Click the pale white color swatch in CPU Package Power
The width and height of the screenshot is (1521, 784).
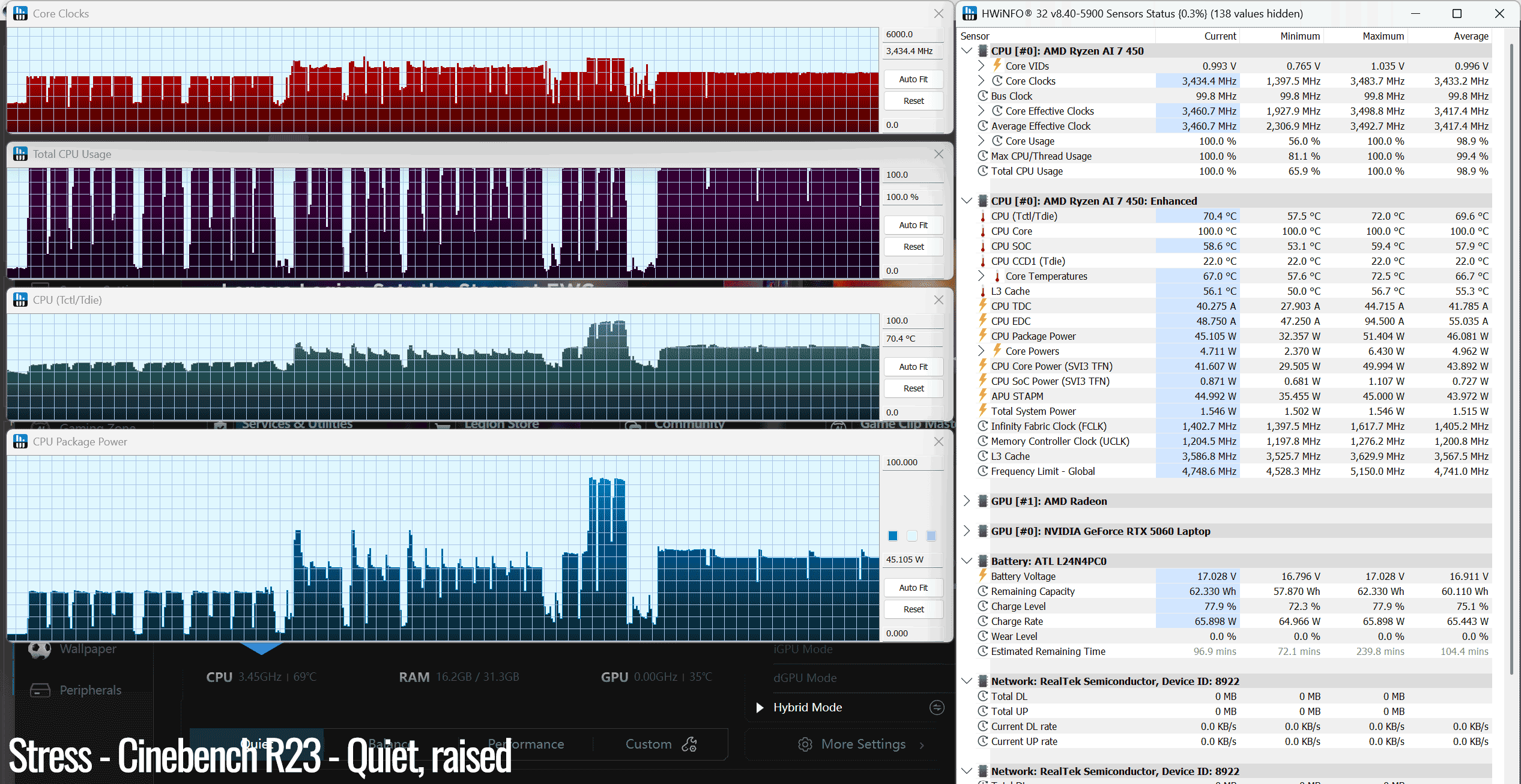[912, 535]
